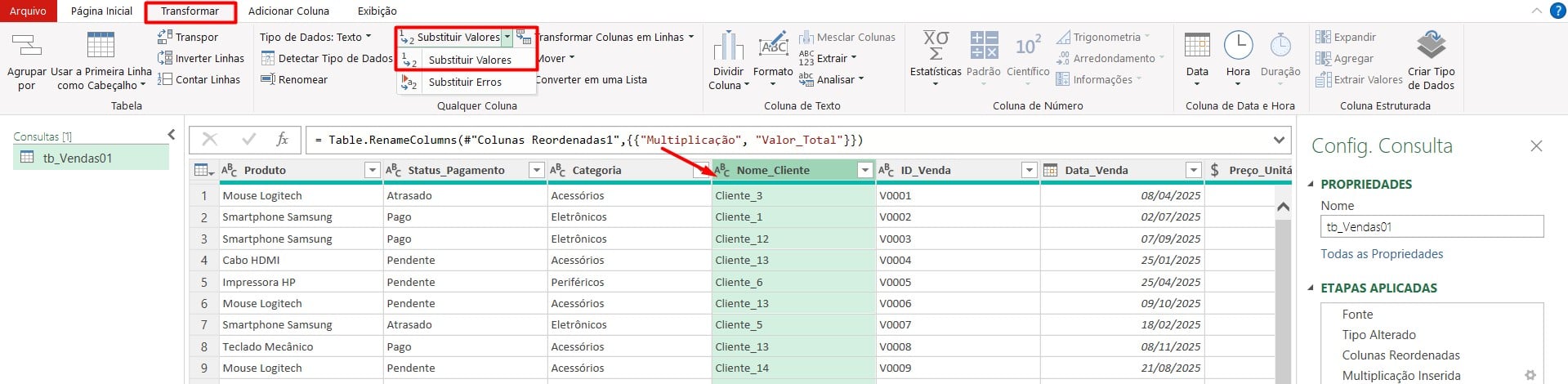Open the Nome_Cliente column filter dropdown

tap(864, 170)
